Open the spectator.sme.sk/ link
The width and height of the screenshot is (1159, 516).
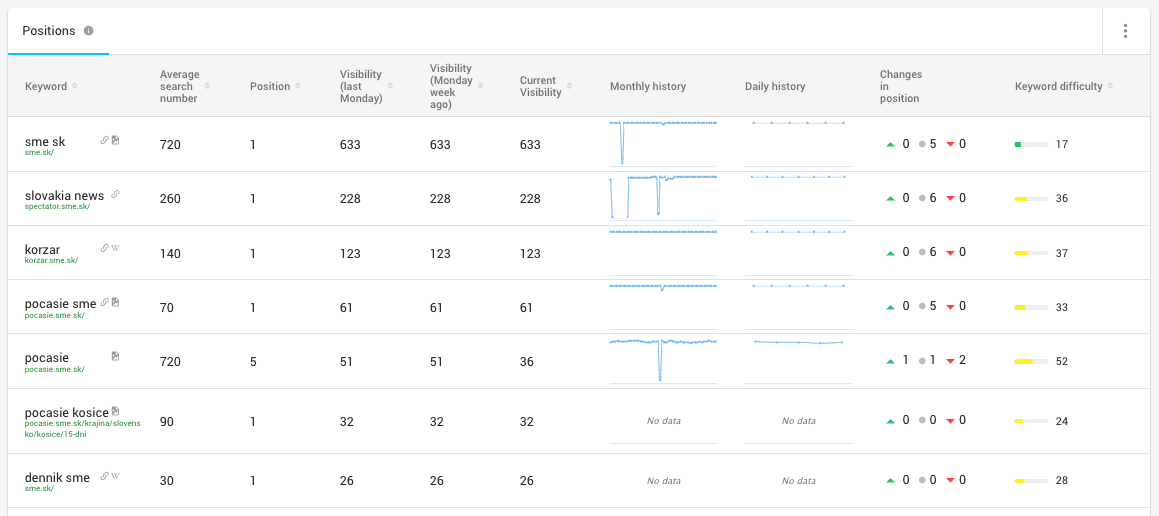(x=57, y=207)
